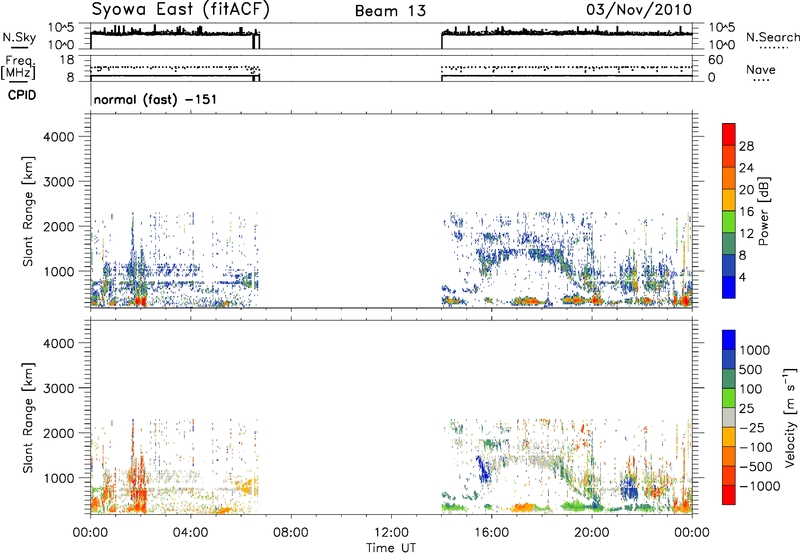Click the yellow Velocity swatch between -100 and -25

pyautogui.click(x=729, y=437)
